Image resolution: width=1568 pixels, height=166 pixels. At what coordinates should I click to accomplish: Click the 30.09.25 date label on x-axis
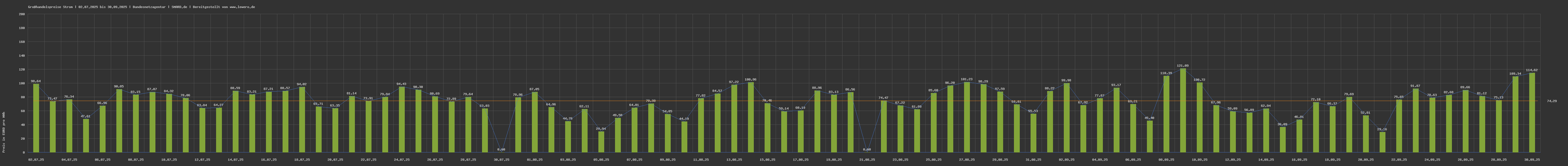click(x=1532, y=159)
